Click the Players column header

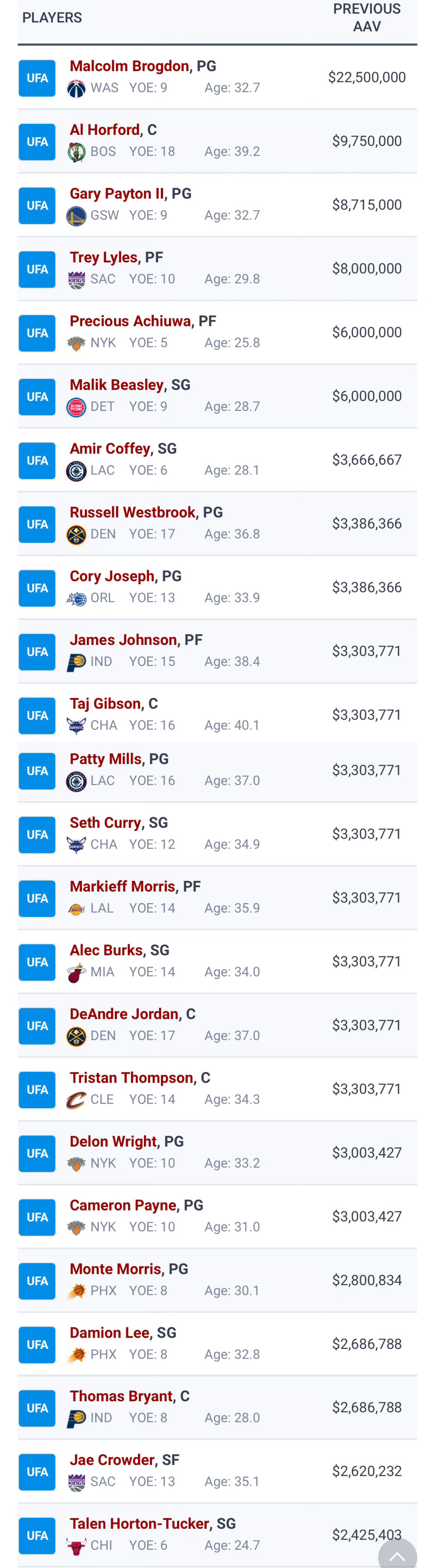52,18
